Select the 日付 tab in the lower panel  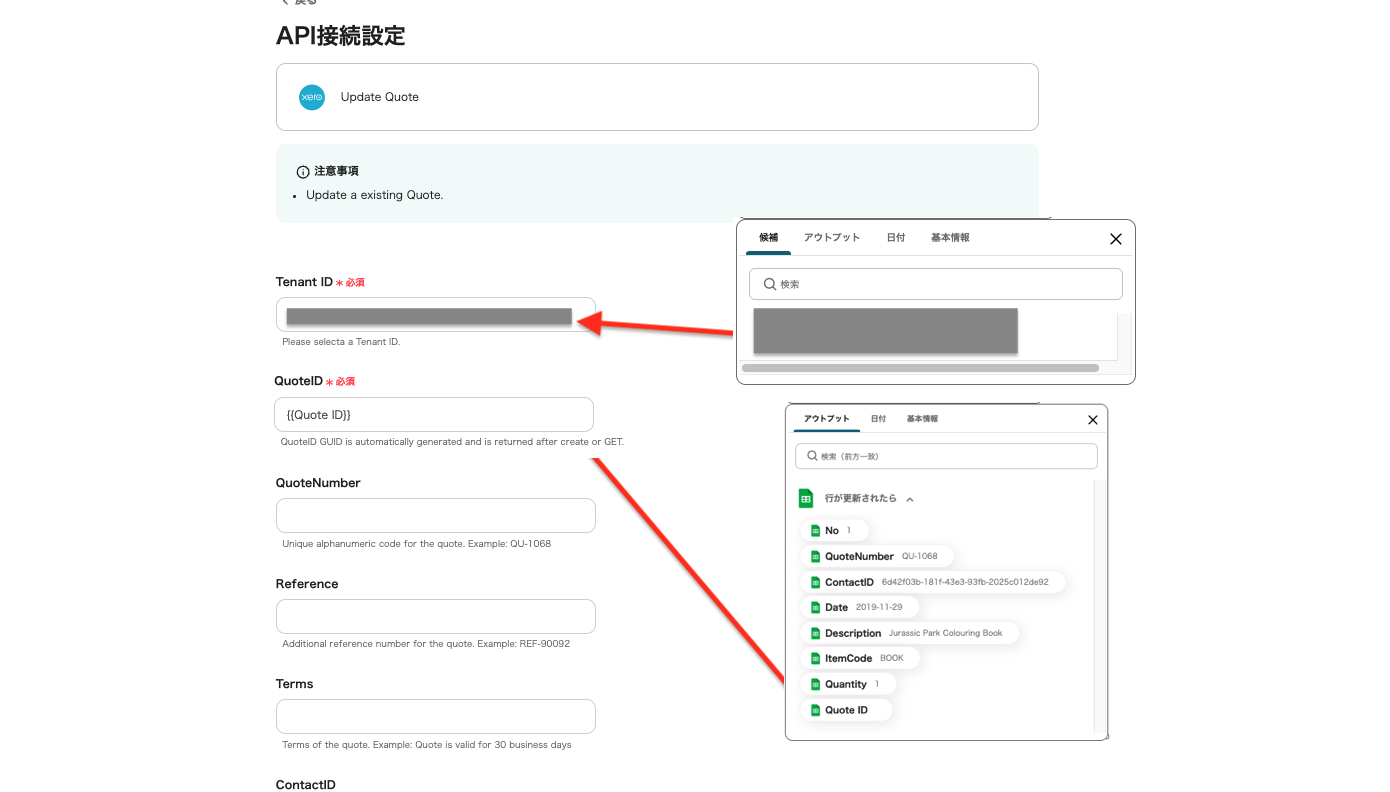click(878, 419)
